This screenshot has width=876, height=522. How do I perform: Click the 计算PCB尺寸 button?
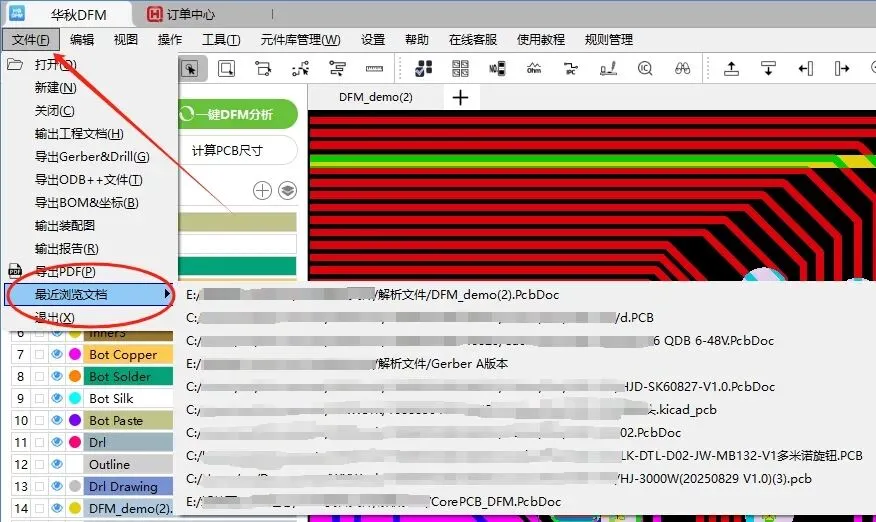238,150
